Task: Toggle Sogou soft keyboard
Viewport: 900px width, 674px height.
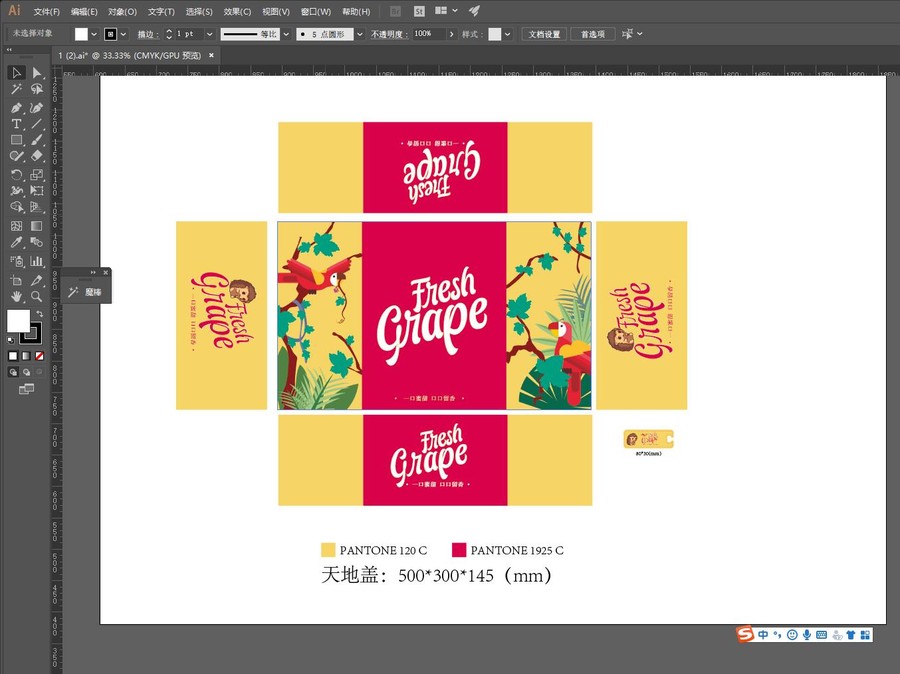Action: 821,634
